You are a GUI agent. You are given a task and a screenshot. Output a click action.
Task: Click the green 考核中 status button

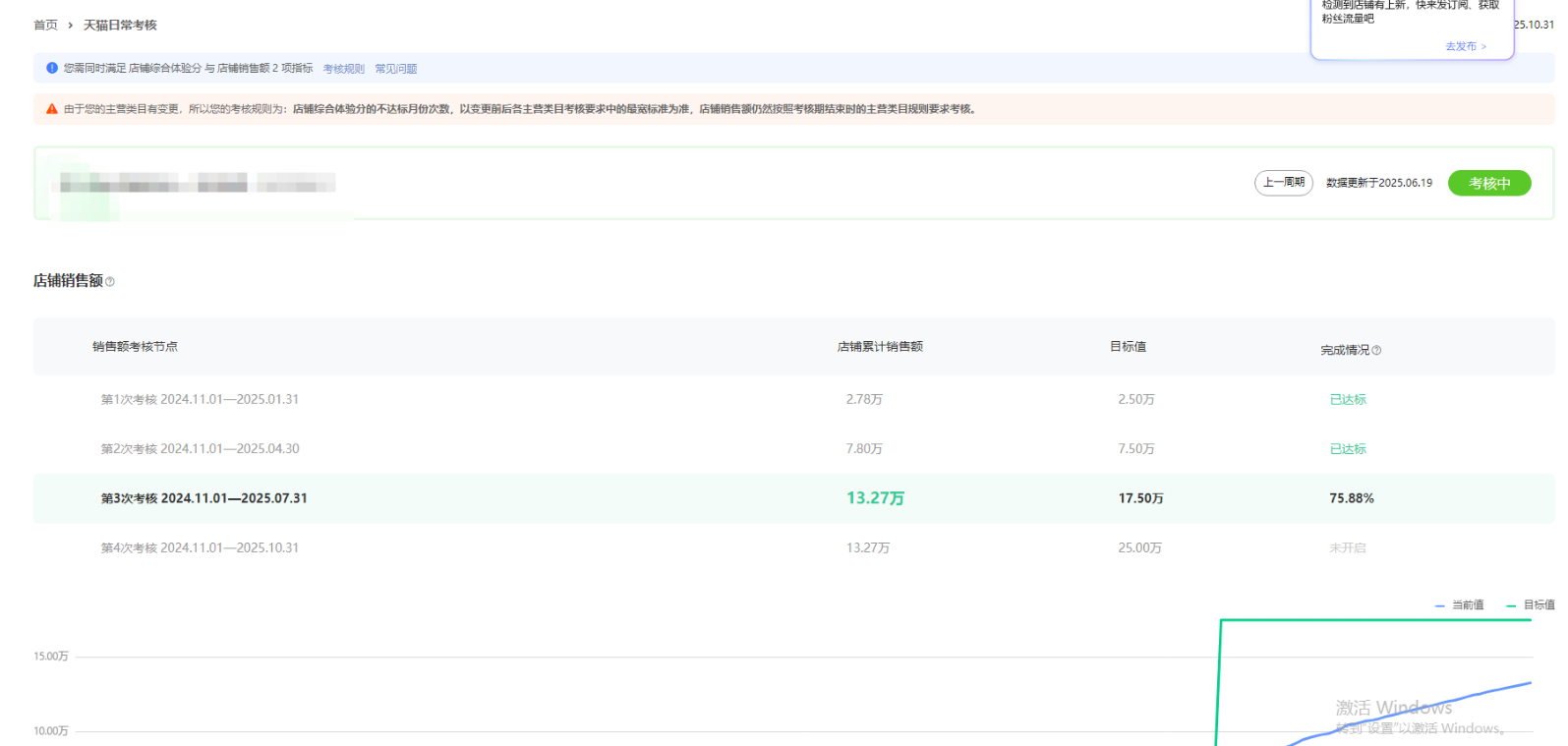[1488, 184]
